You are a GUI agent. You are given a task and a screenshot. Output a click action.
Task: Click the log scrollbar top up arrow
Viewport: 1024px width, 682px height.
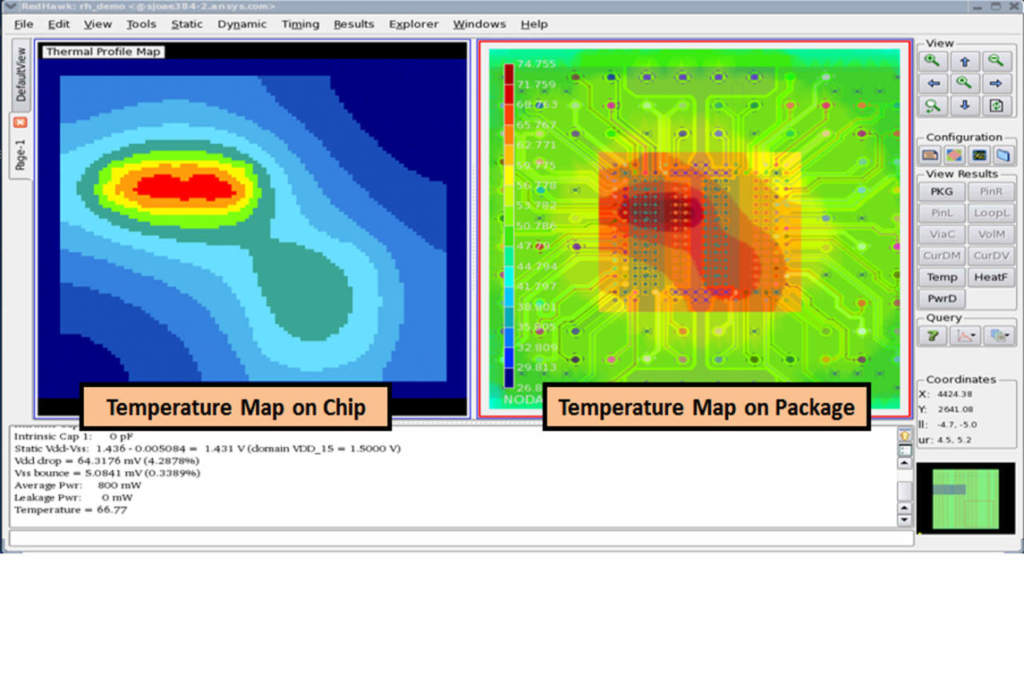[x=904, y=463]
